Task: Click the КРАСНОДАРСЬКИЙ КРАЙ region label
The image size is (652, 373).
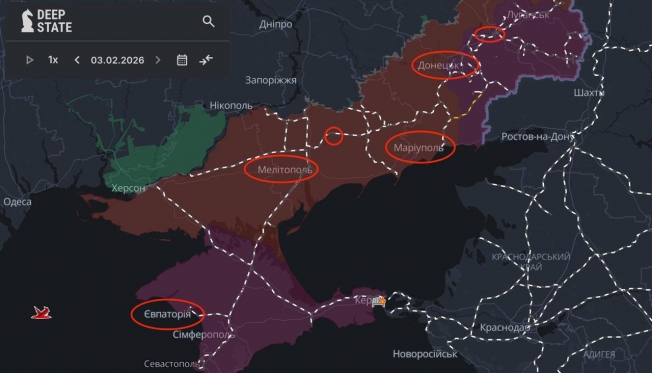Action: [531, 262]
